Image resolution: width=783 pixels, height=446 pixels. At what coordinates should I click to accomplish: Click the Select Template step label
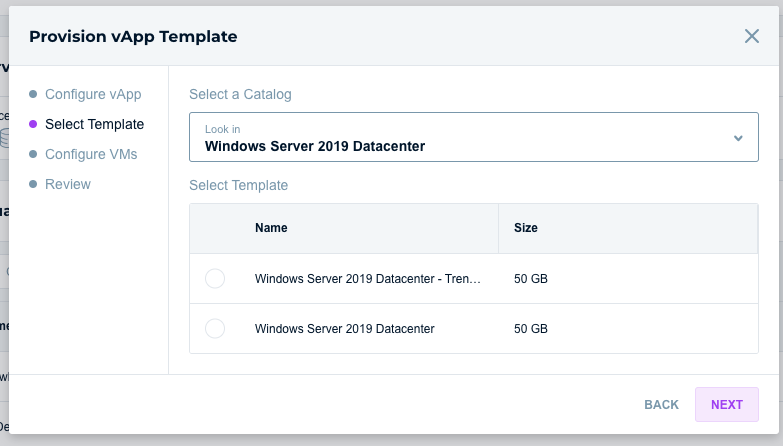[94, 125]
